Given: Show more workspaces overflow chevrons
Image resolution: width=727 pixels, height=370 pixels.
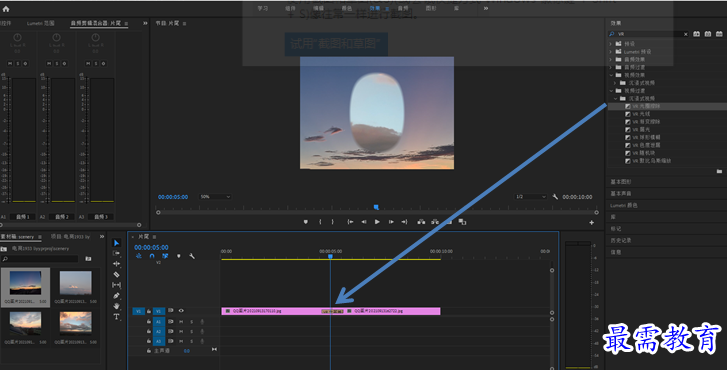Looking at the screenshot, I should coord(485,8).
